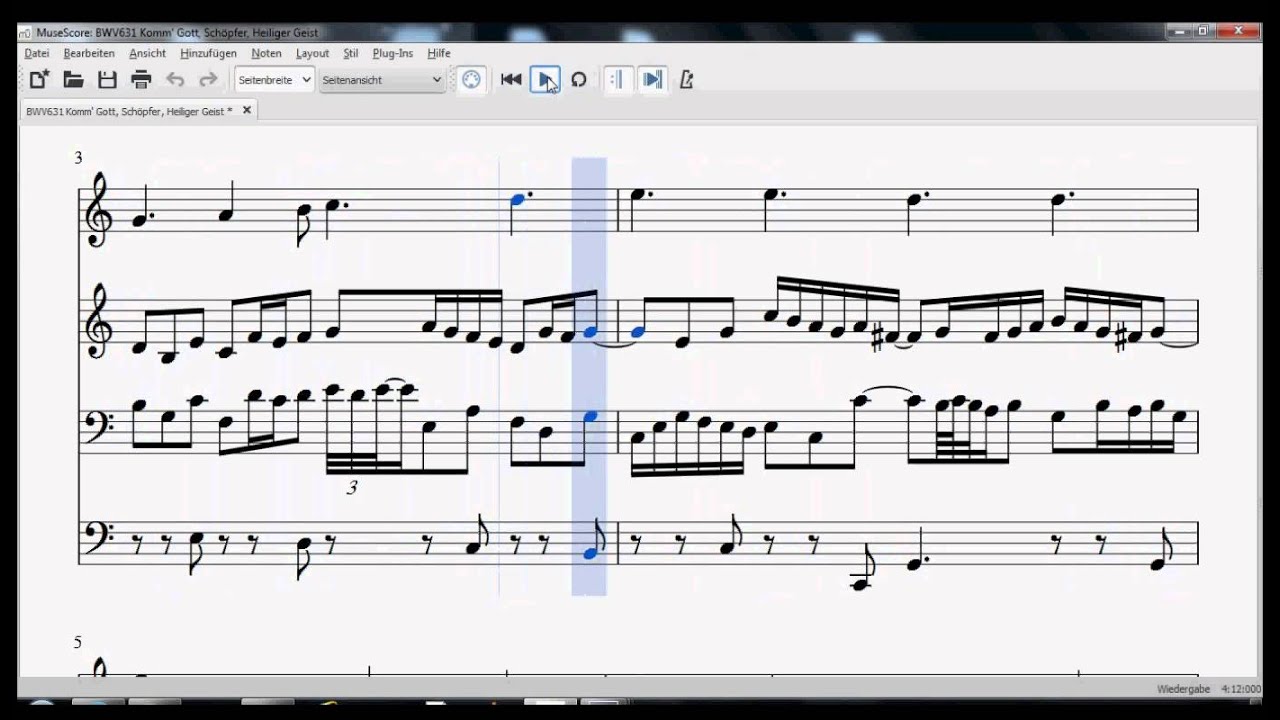Open the Hilfe menu
The height and width of the screenshot is (720, 1280).
click(438, 53)
